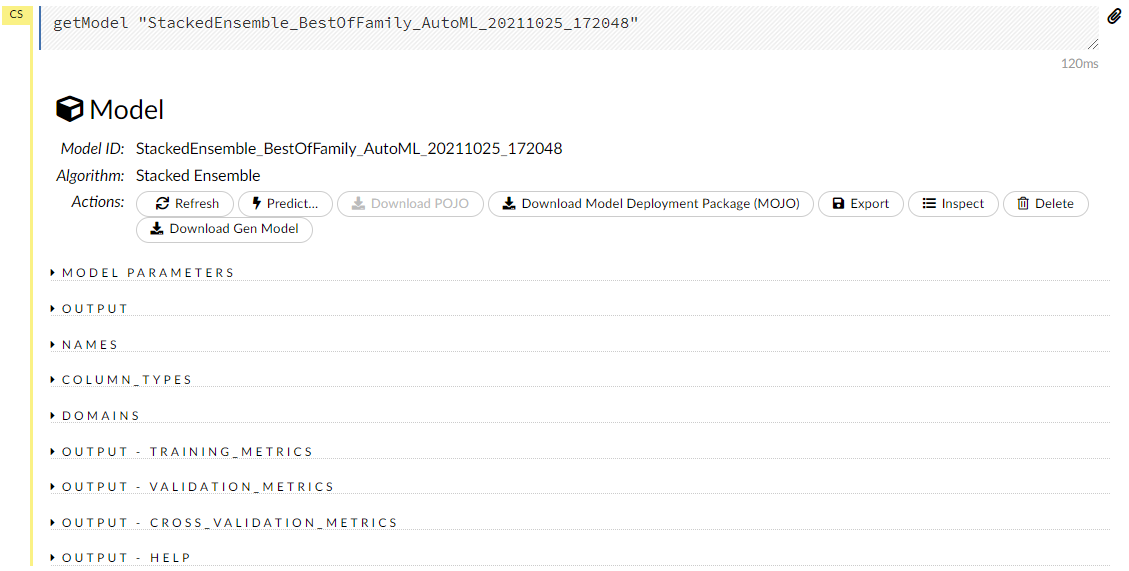
Task: Delete the current model
Action: 1045,204
